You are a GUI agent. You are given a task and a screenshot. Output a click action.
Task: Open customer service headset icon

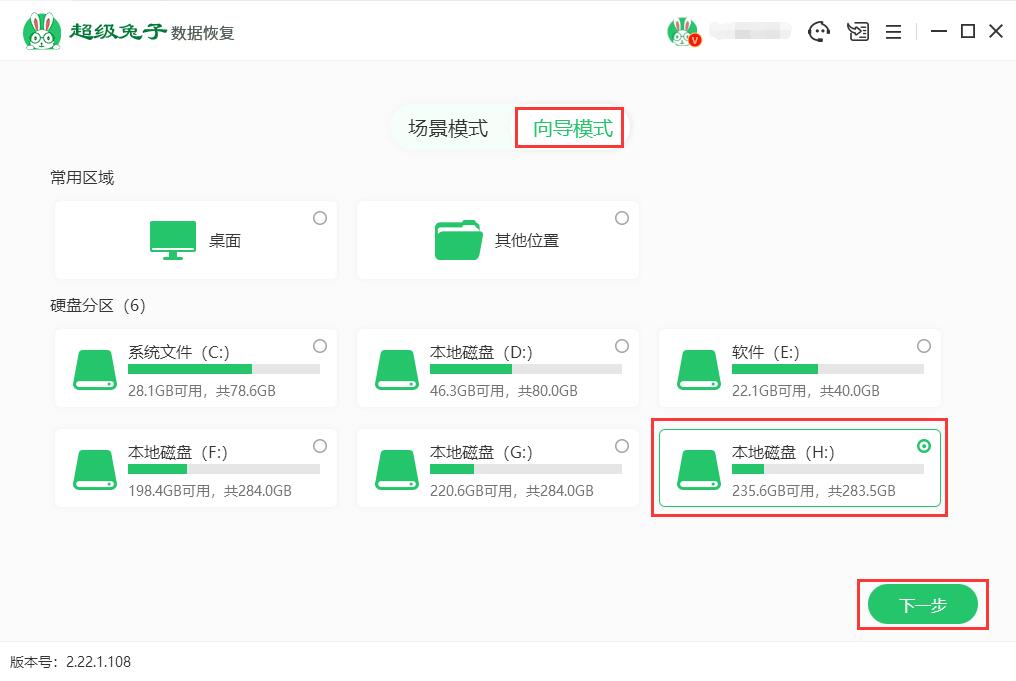(819, 32)
